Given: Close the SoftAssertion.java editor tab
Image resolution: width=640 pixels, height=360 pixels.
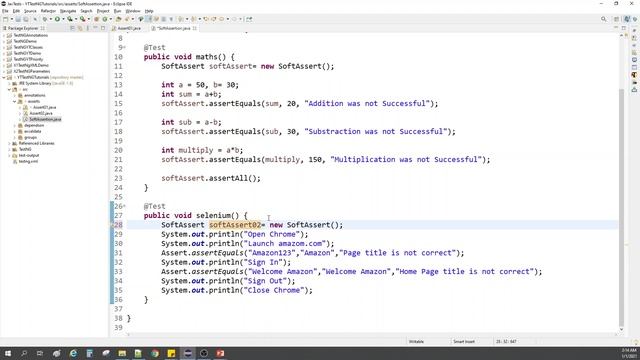Looking at the screenshot, I should (195, 28).
